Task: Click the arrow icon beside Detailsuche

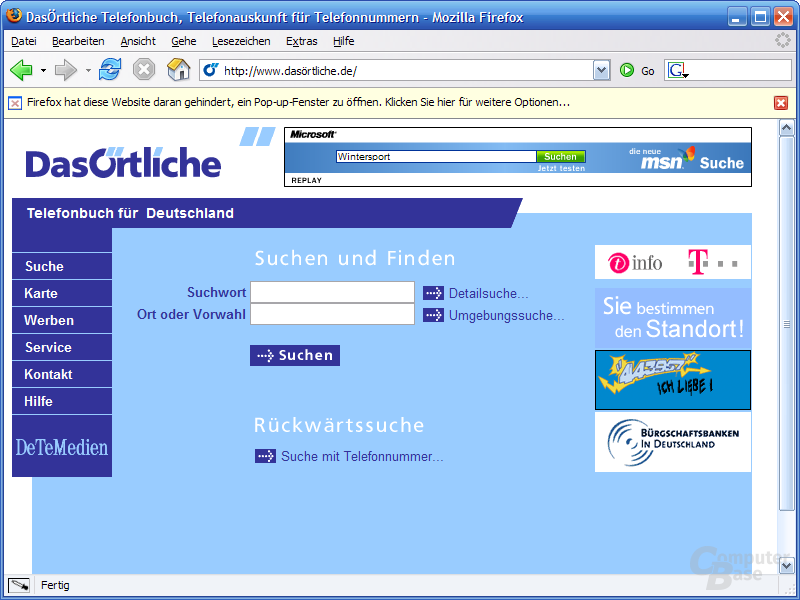Action: [433, 293]
